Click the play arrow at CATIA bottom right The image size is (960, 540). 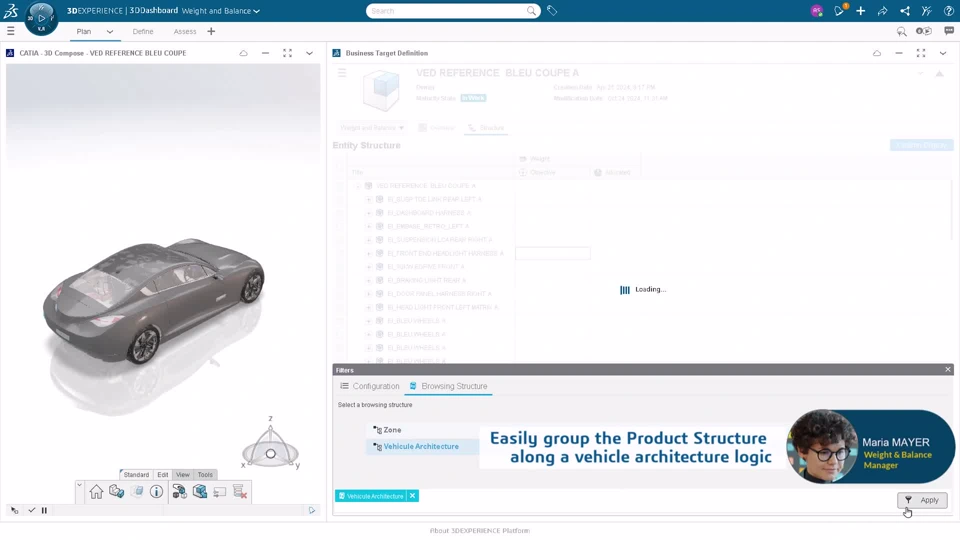312,510
